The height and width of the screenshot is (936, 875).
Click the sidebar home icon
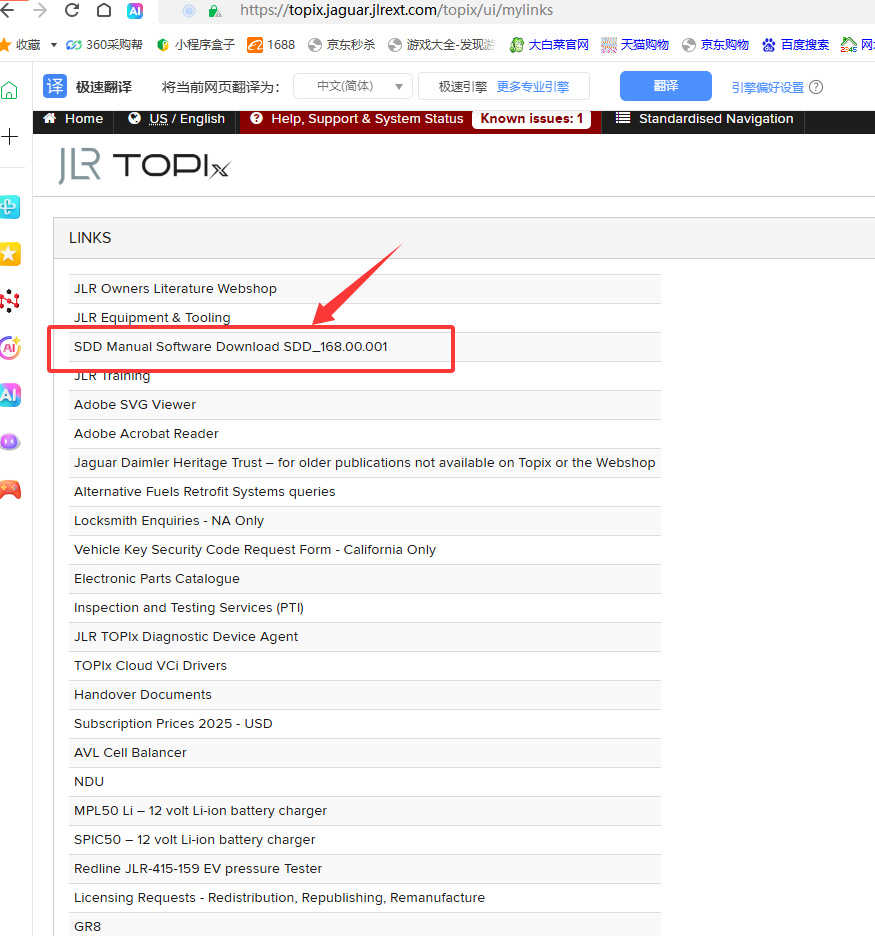click(9, 90)
